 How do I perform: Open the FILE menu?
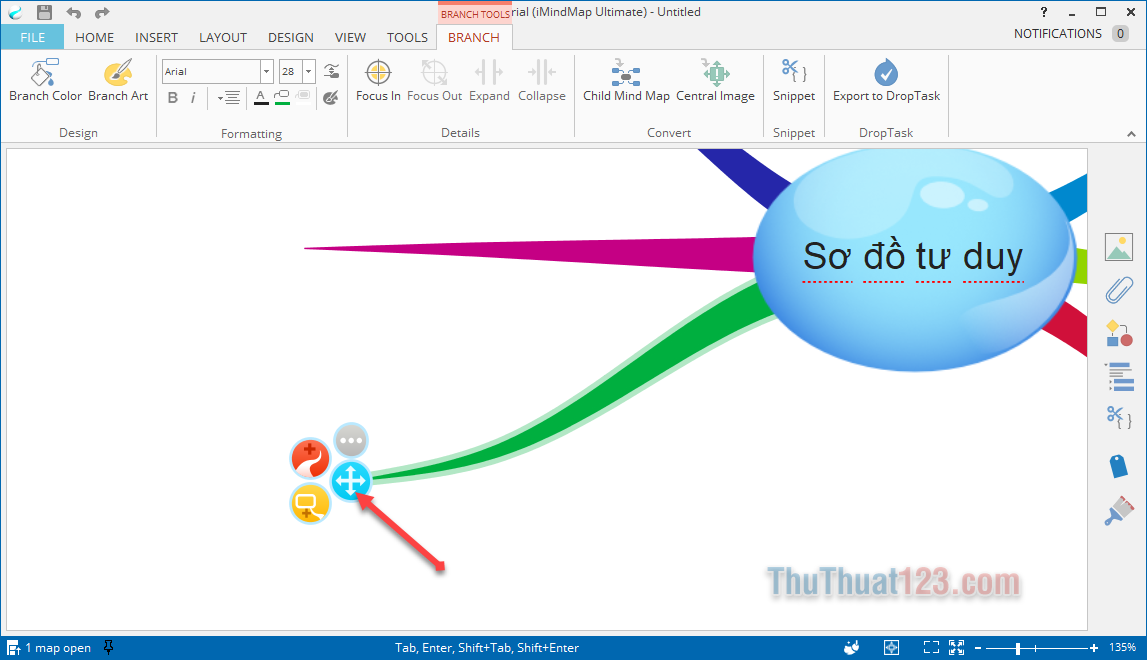(x=32, y=37)
